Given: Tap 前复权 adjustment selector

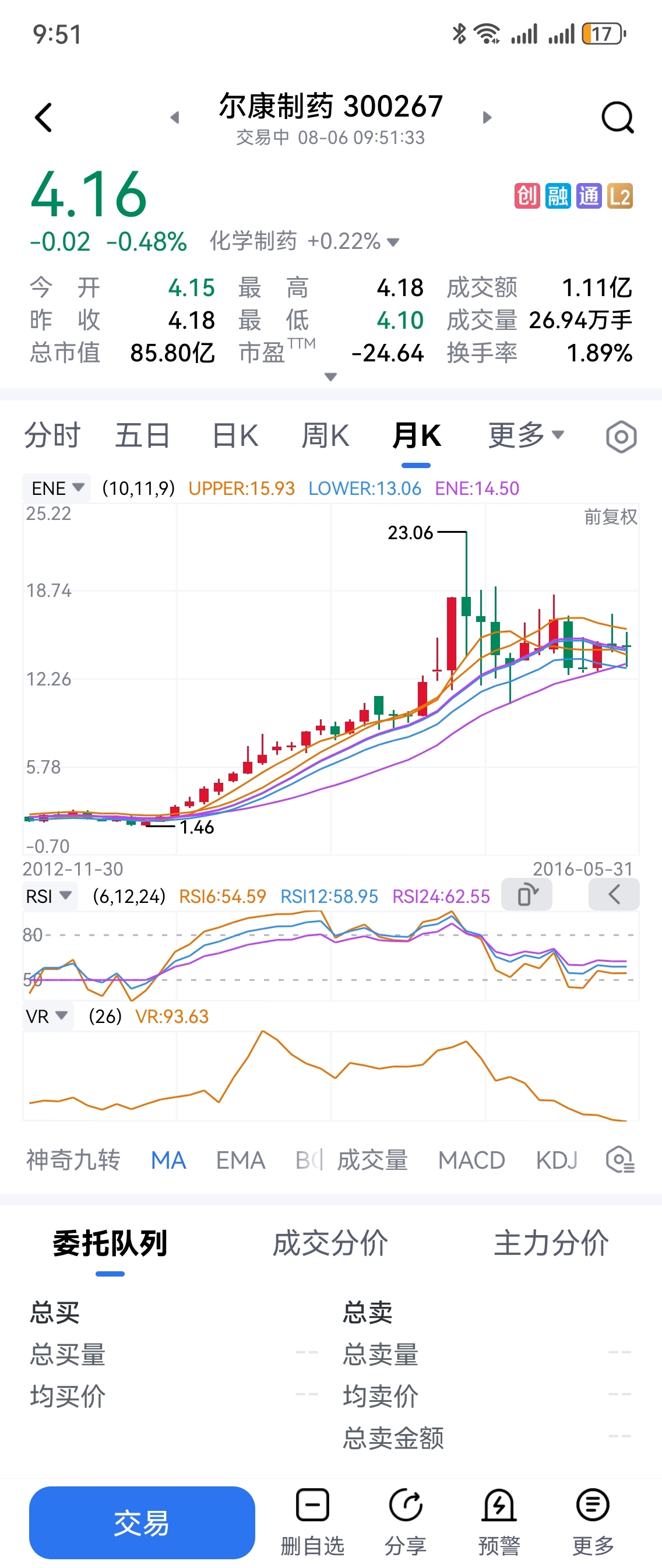Looking at the screenshot, I should tap(610, 518).
